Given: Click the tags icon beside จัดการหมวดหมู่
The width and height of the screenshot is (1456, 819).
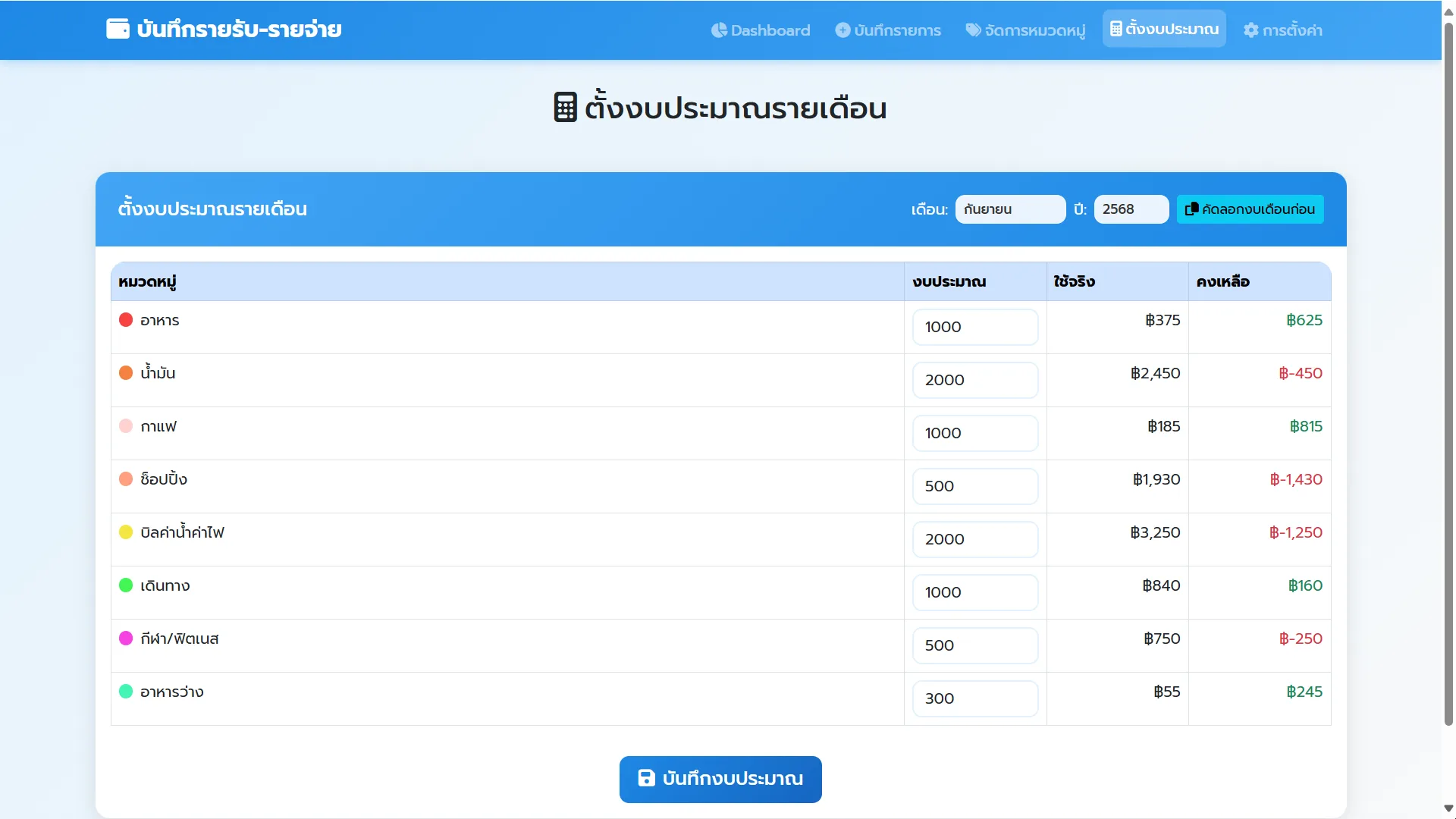Looking at the screenshot, I should 973,30.
